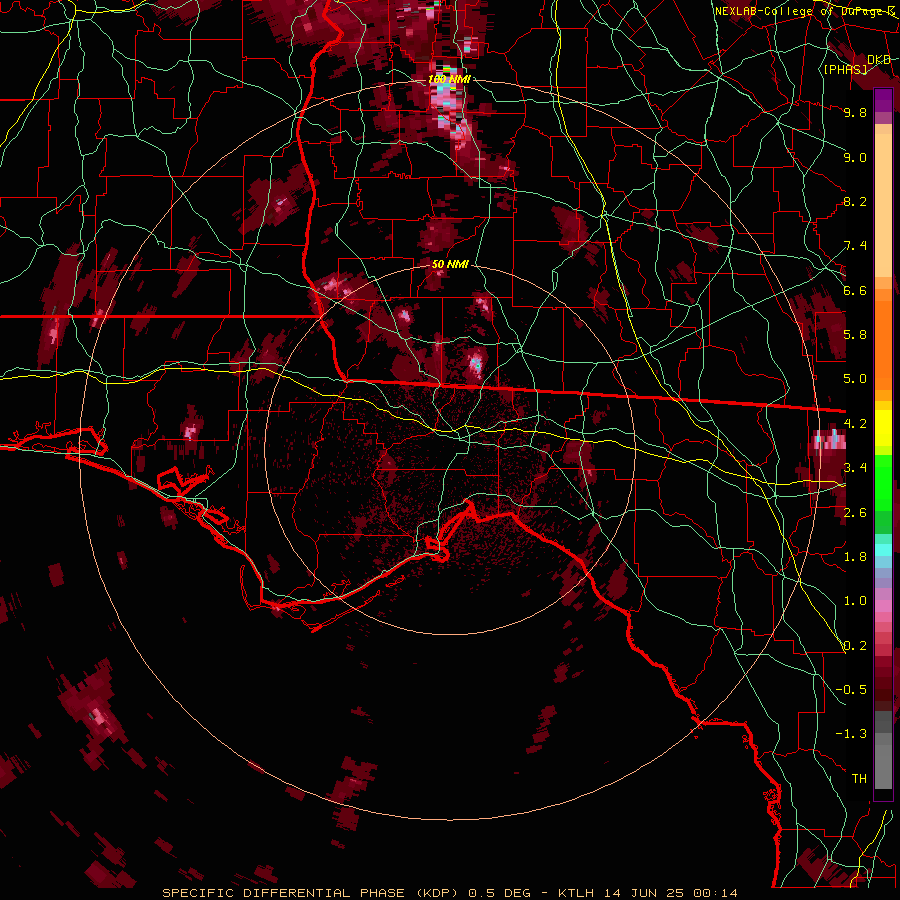The width and height of the screenshot is (900, 900).
Task: Click the 9.0 value on the color scale
Action: [855, 157]
